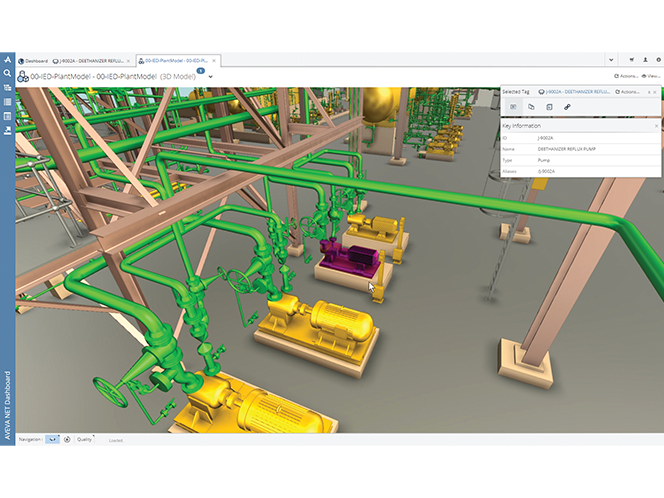
Task: Collapse the Key Information section
Action: (x=656, y=126)
